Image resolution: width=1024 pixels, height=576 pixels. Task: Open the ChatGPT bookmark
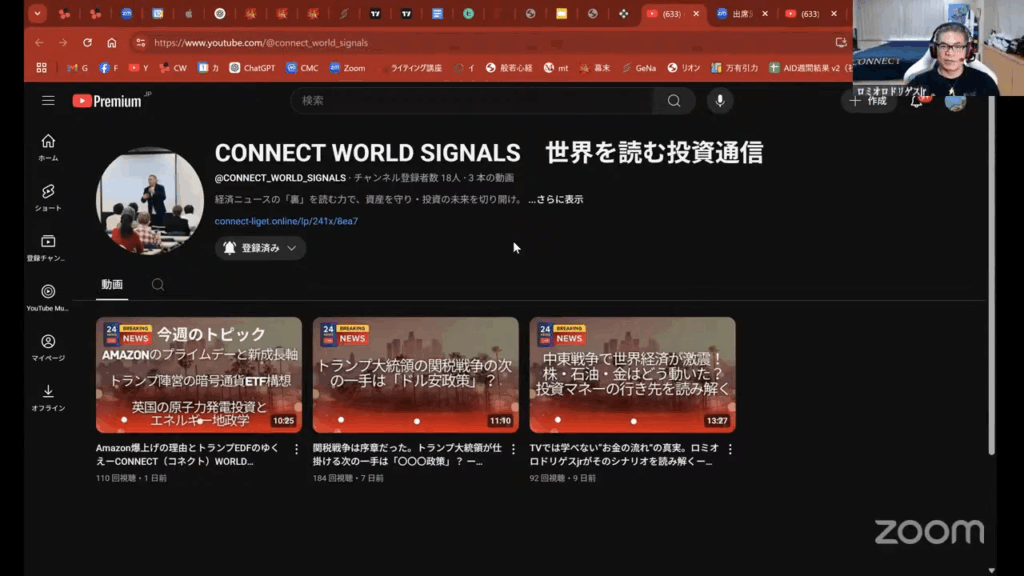click(252, 68)
